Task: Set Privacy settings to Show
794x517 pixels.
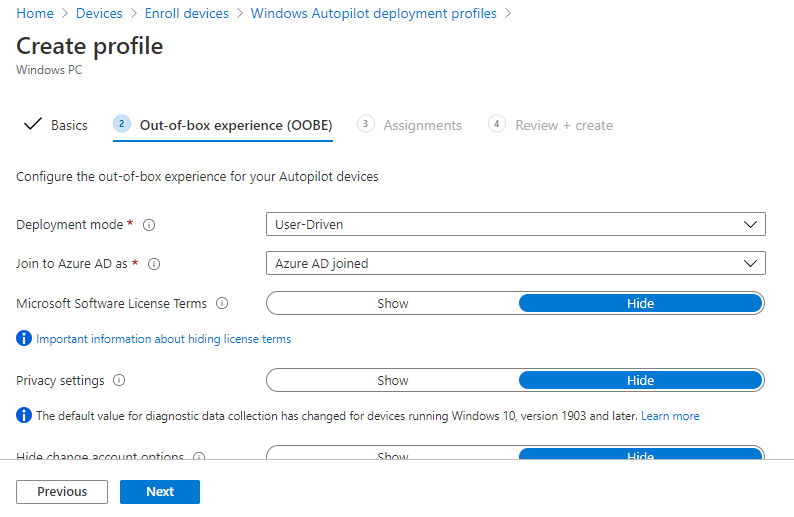Action: click(x=392, y=380)
